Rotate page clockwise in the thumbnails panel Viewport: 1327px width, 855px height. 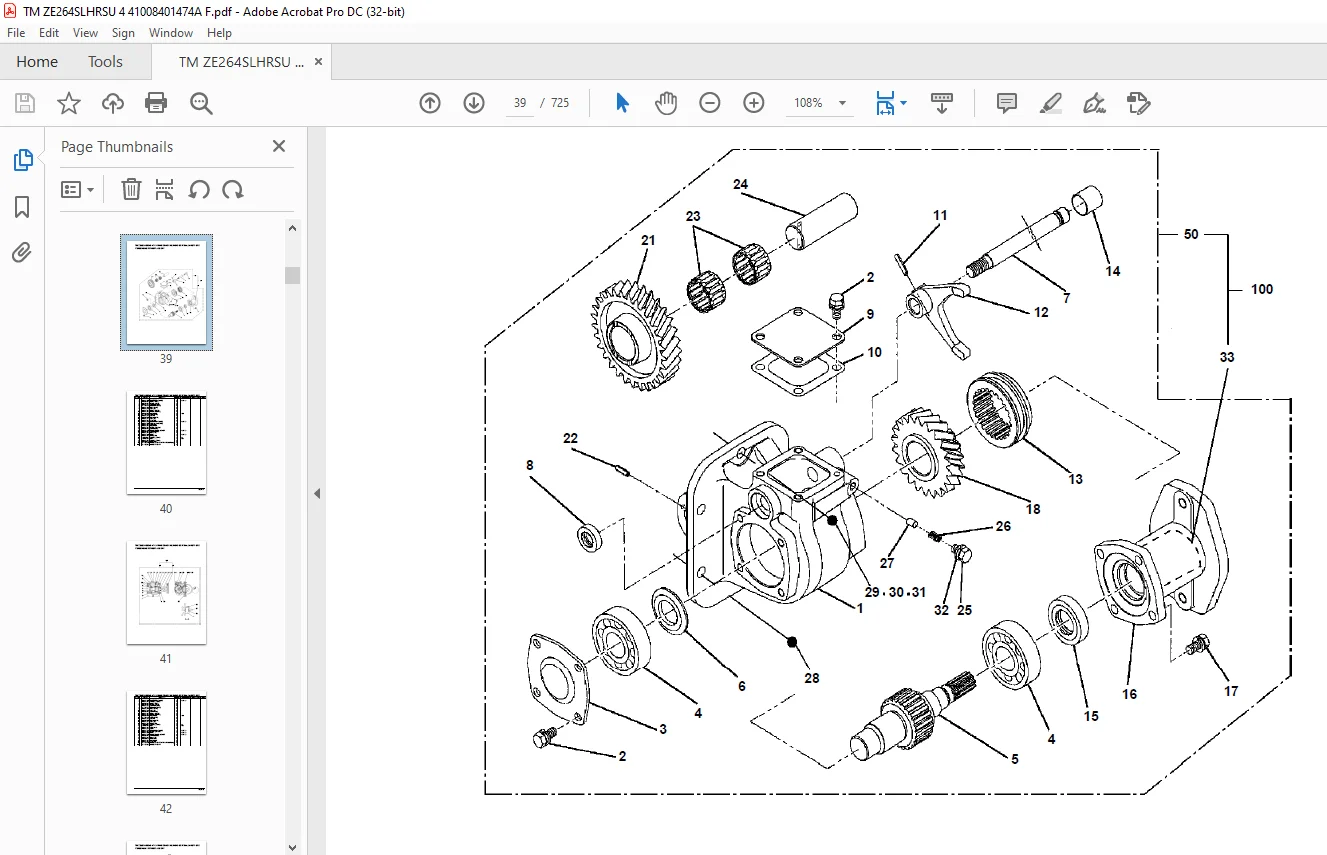click(233, 190)
